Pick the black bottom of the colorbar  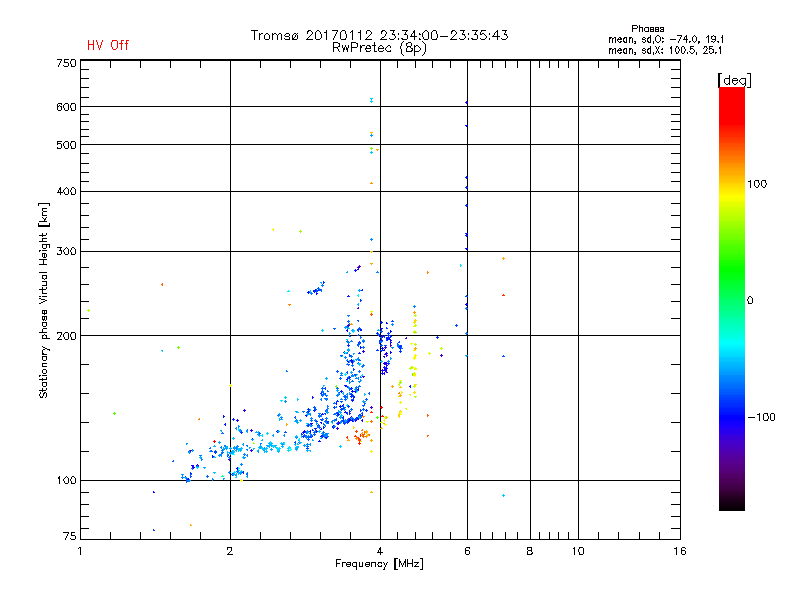click(731, 505)
